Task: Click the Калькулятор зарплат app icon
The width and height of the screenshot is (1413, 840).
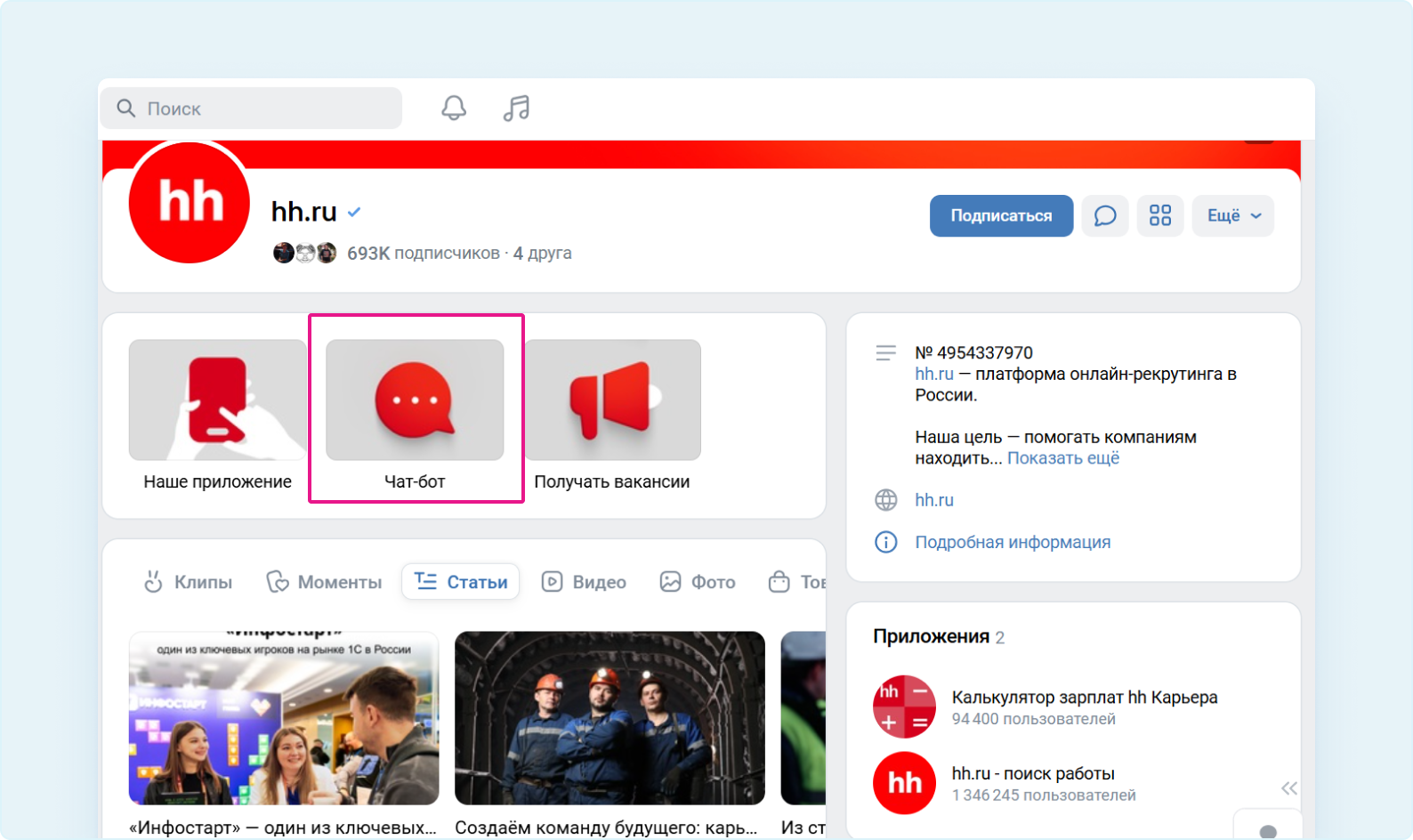Action: 905,707
